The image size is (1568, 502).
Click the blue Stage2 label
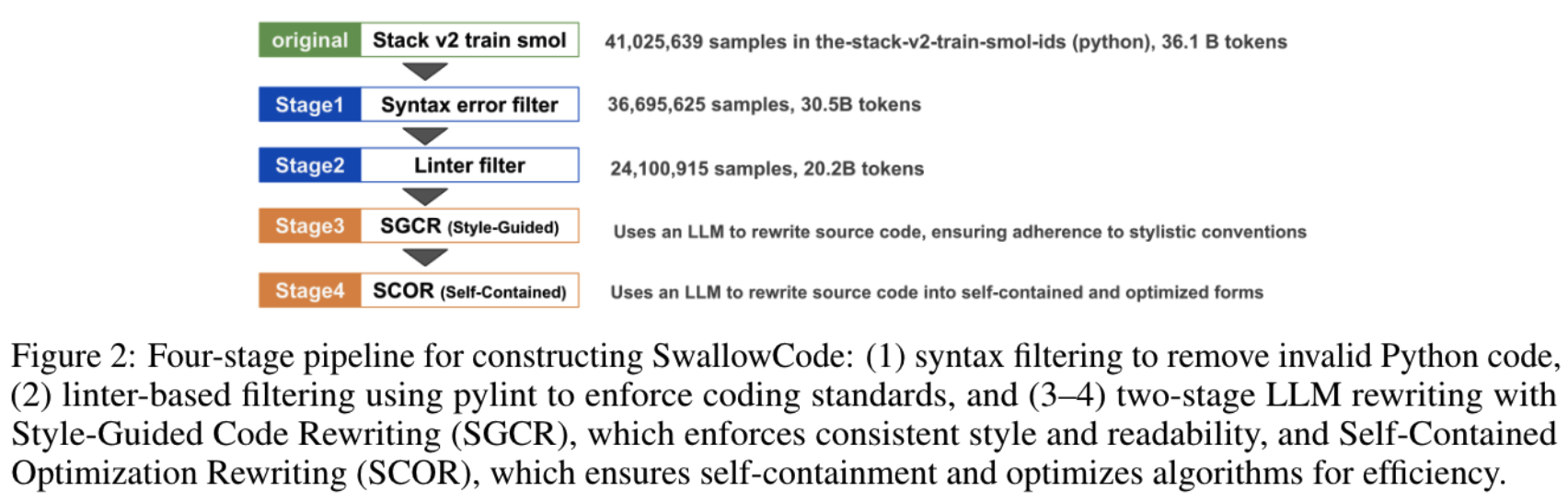(x=310, y=165)
